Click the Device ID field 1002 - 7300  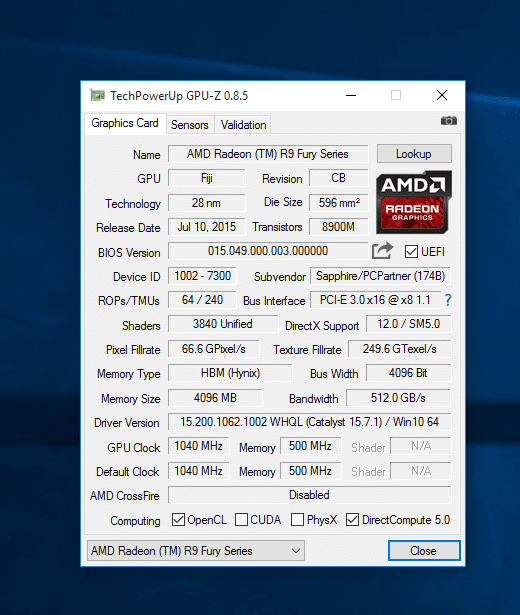pyautogui.click(x=202, y=276)
